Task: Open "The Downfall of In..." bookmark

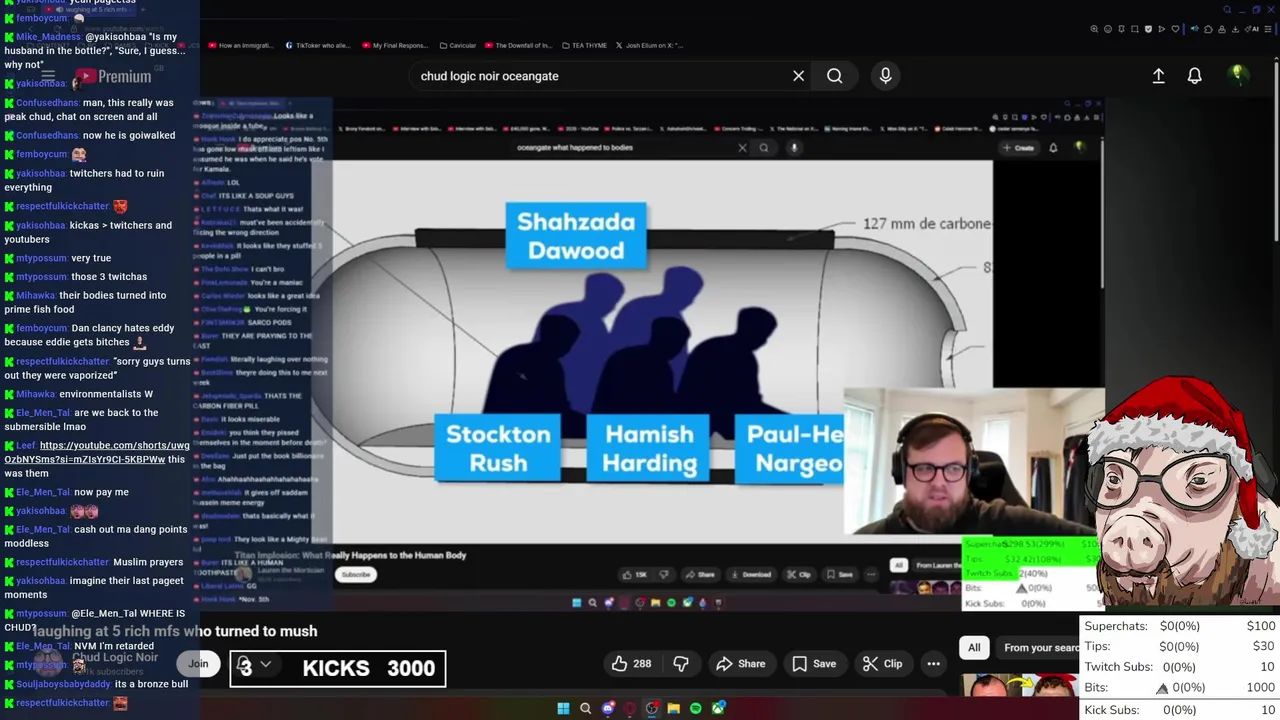Action: 521,45
